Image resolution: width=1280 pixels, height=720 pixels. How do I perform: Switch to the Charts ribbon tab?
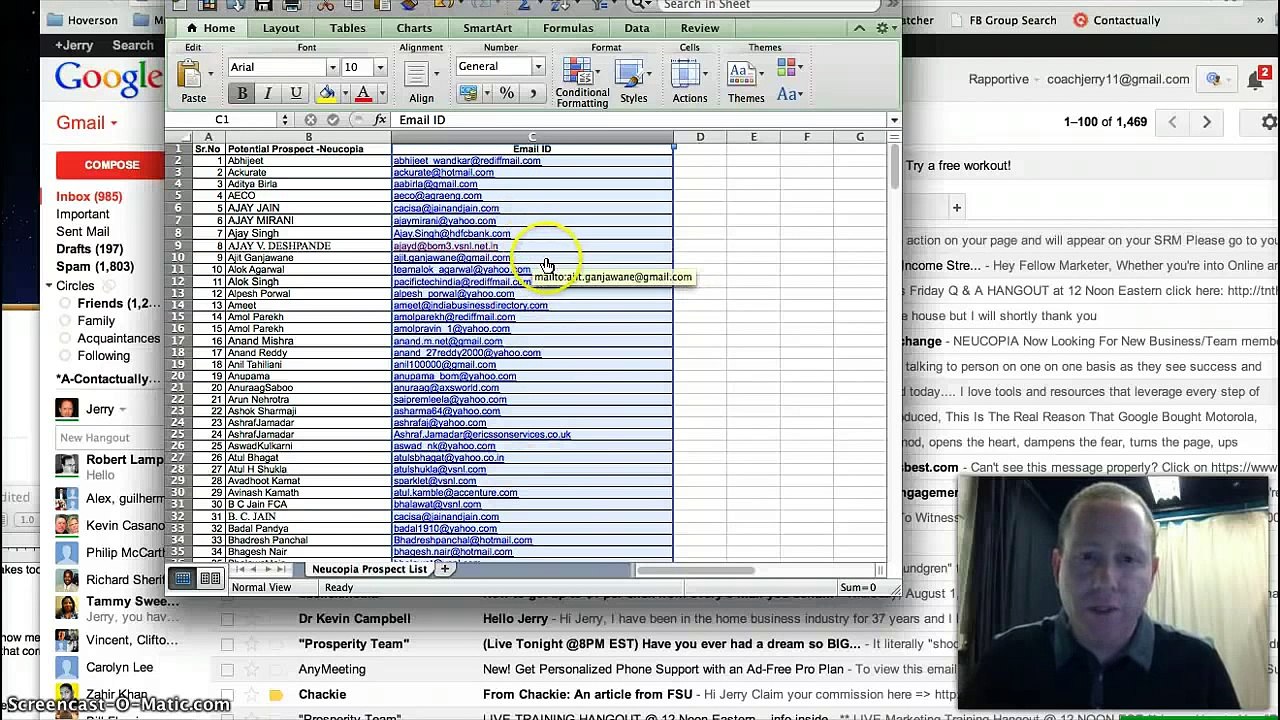(x=414, y=28)
